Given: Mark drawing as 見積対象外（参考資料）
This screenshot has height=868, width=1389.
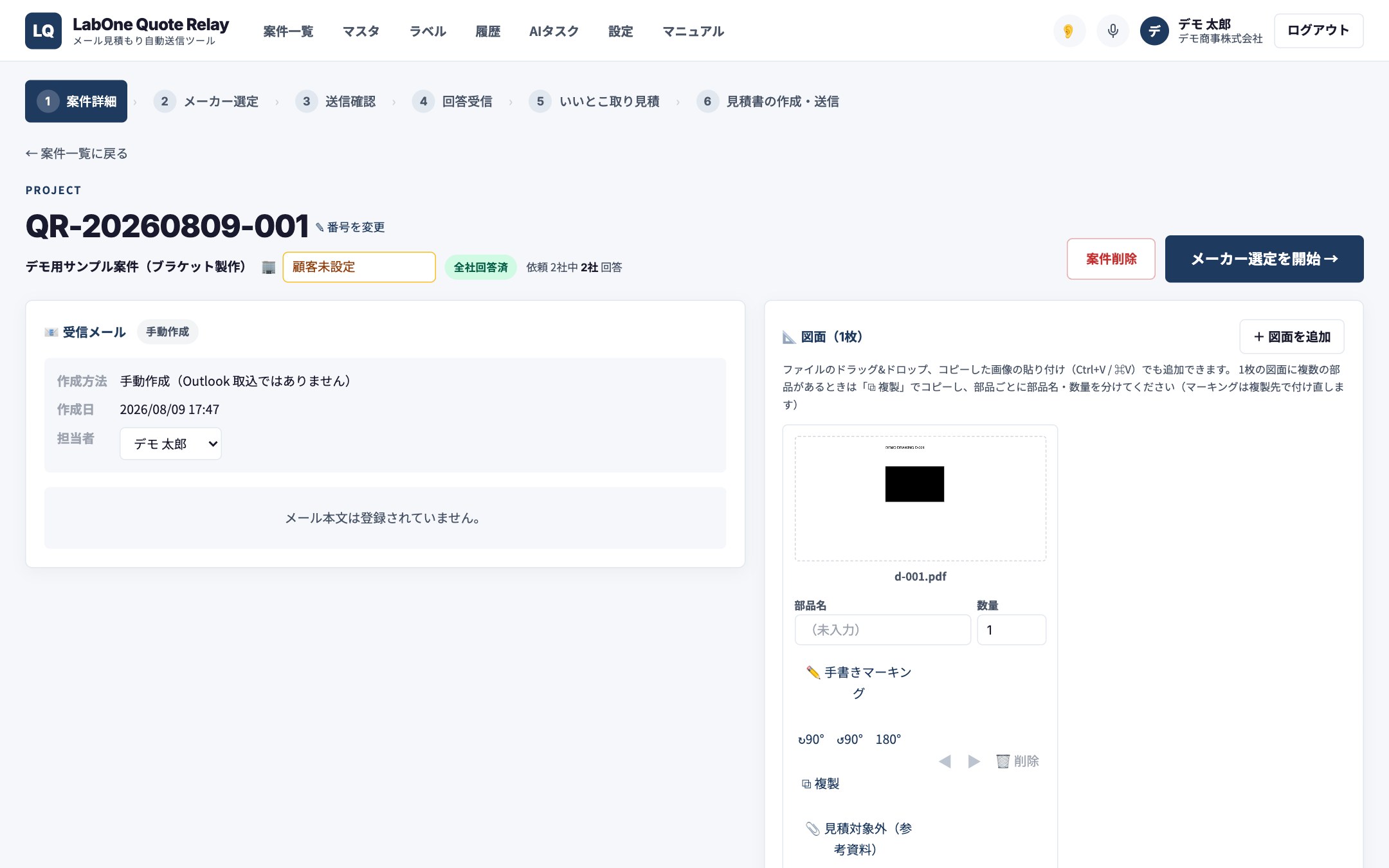Looking at the screenshot, I should (859, 839).
